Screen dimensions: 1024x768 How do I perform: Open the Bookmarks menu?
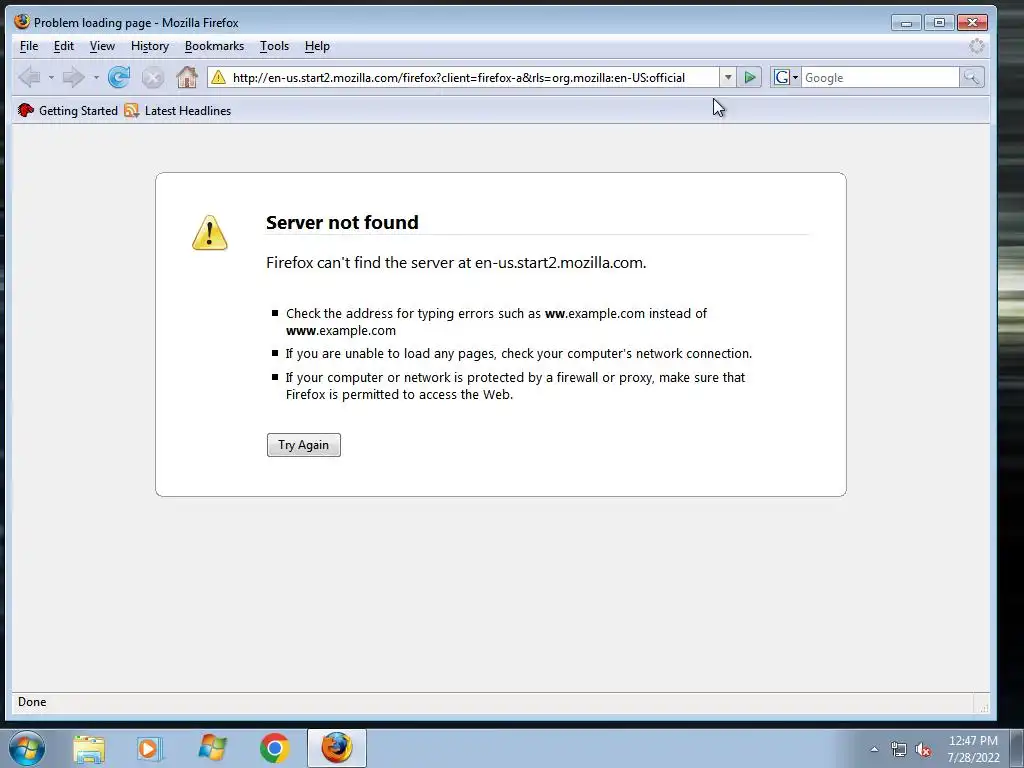pos(214,46)
